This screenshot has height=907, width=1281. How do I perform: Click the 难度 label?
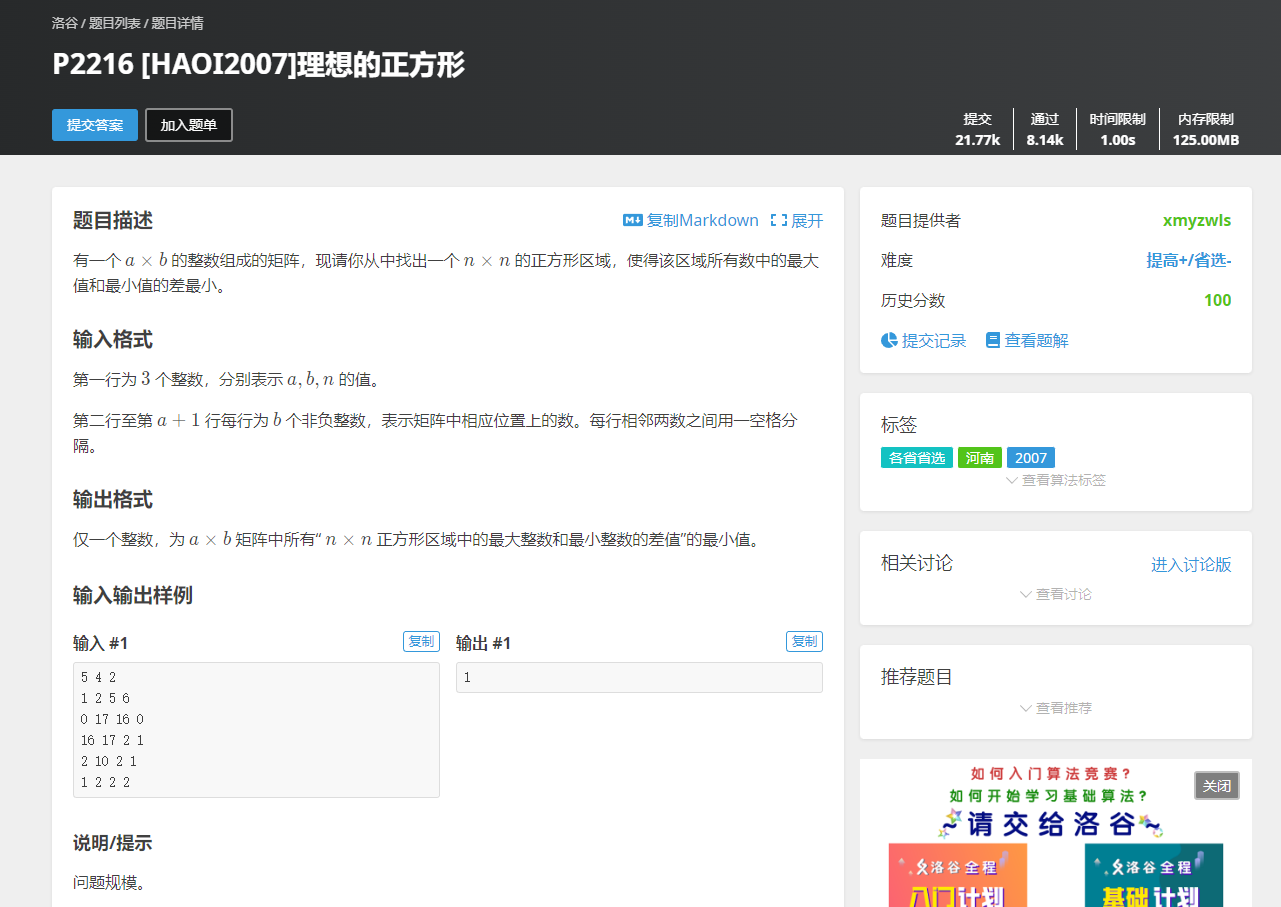(x=897, y=260)
